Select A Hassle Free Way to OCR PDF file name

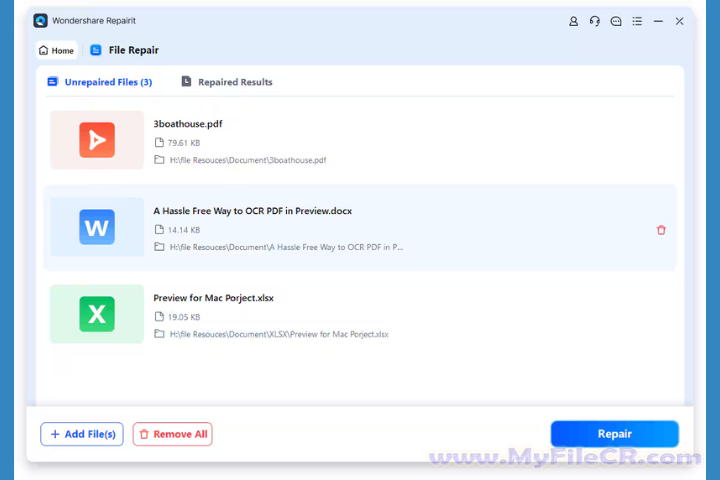point(253,211)
